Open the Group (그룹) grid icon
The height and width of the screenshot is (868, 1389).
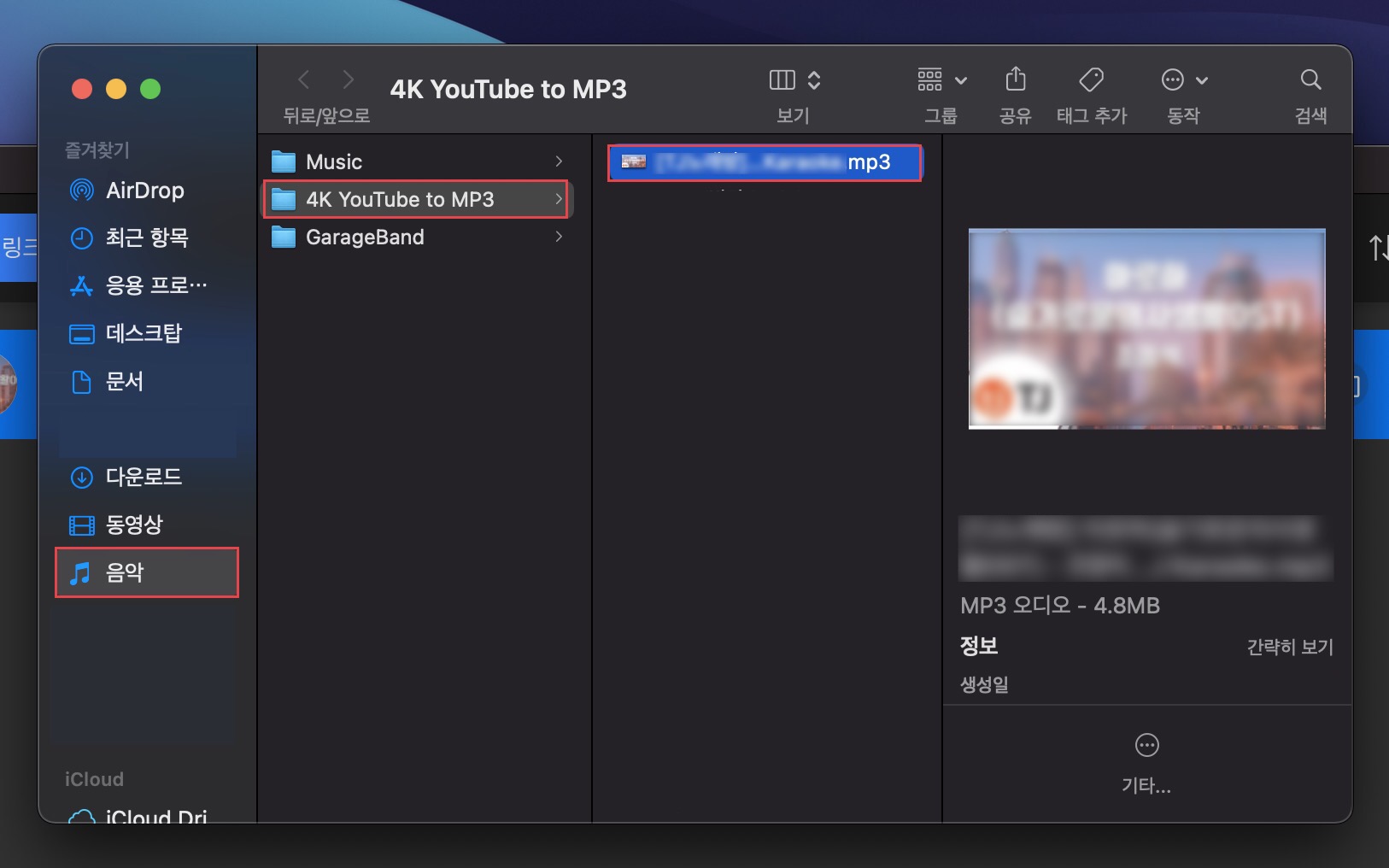point(930,80)
